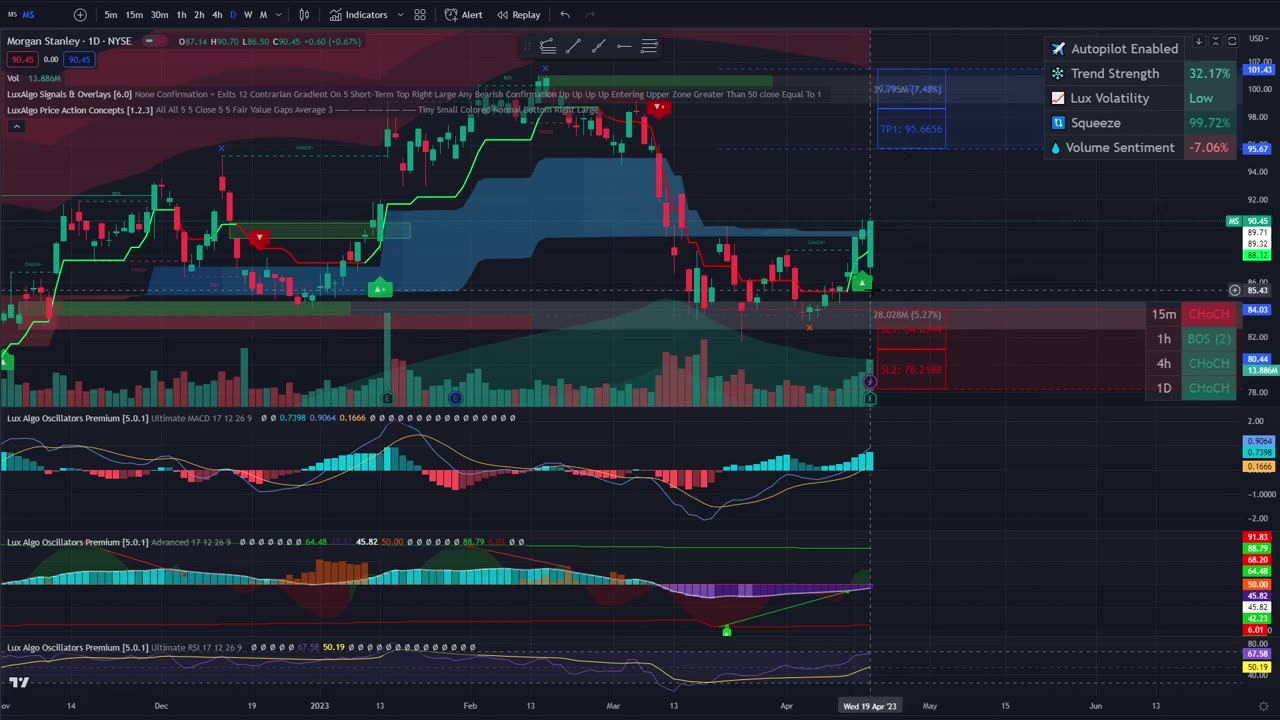Image resolution: width=1280 pixels, height=720 pixels.
Task: Undo the last chart action
Action: point(565,15)
